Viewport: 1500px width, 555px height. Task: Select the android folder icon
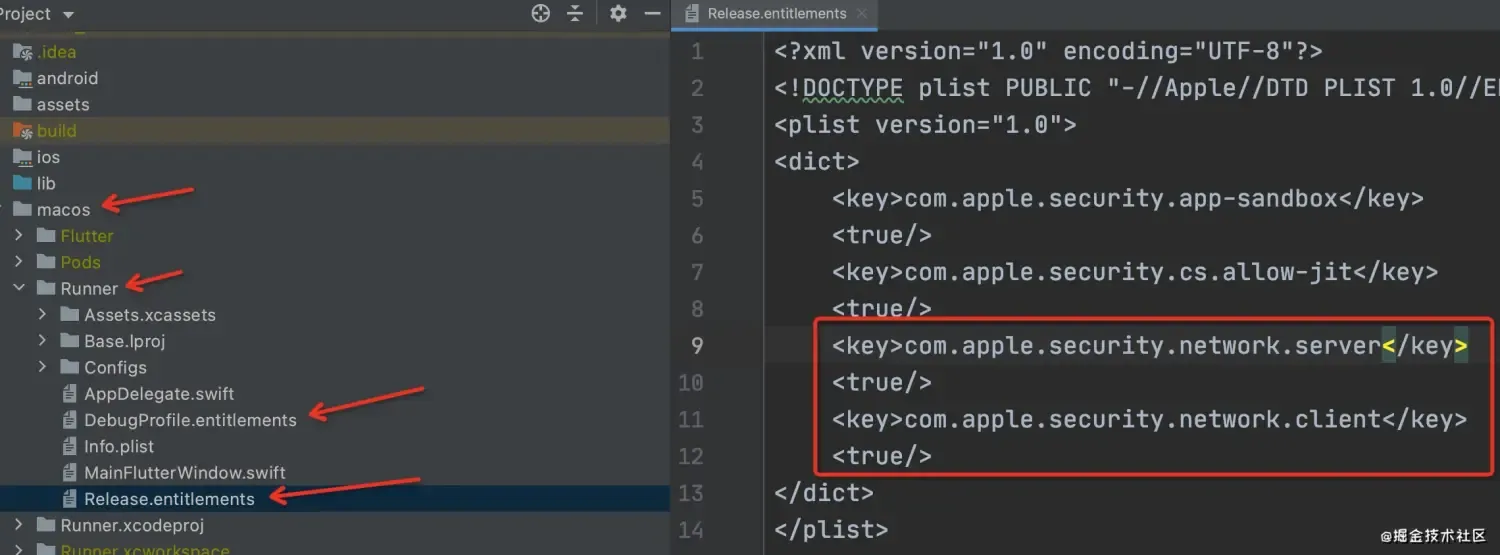[22, 78]
